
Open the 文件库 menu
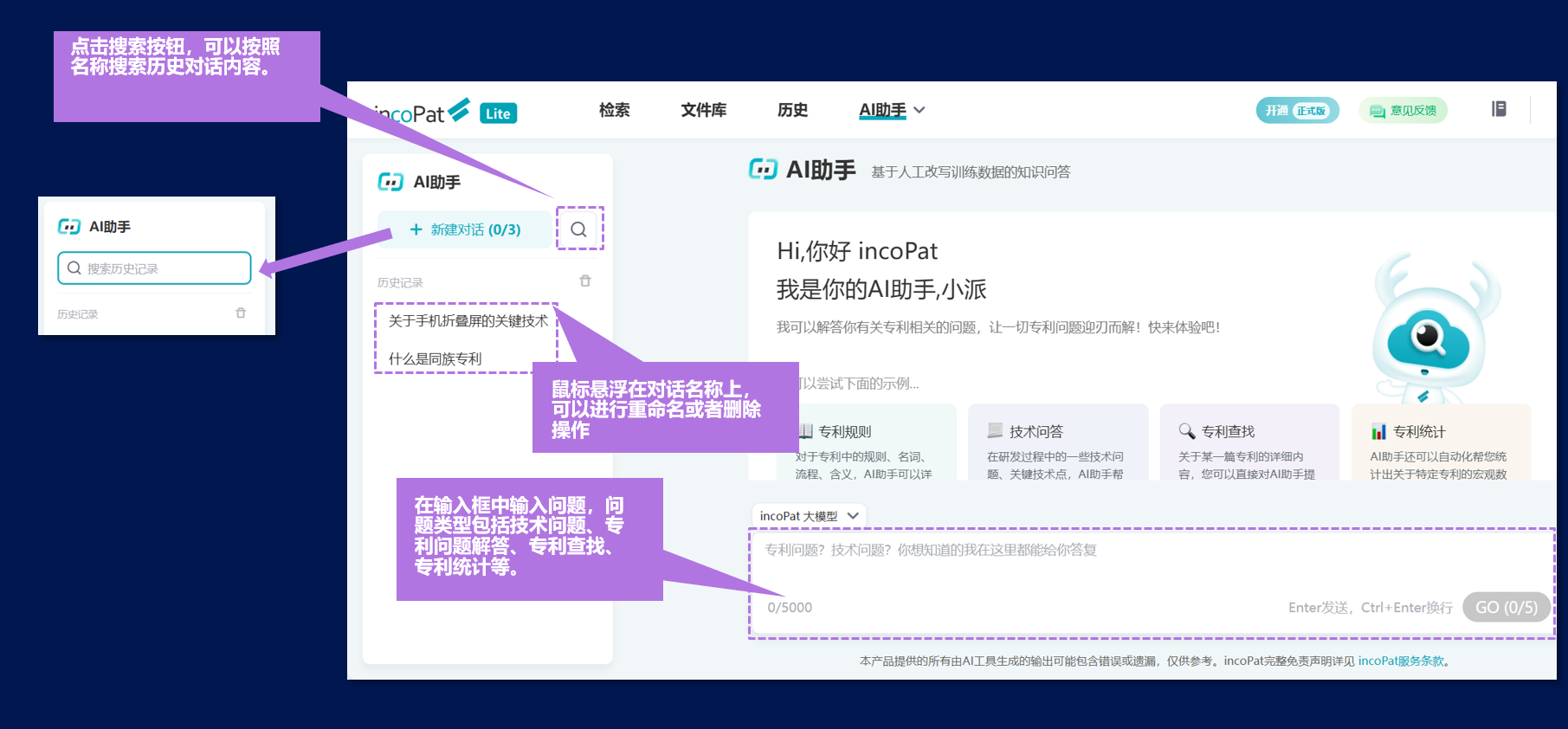(703, 110)
